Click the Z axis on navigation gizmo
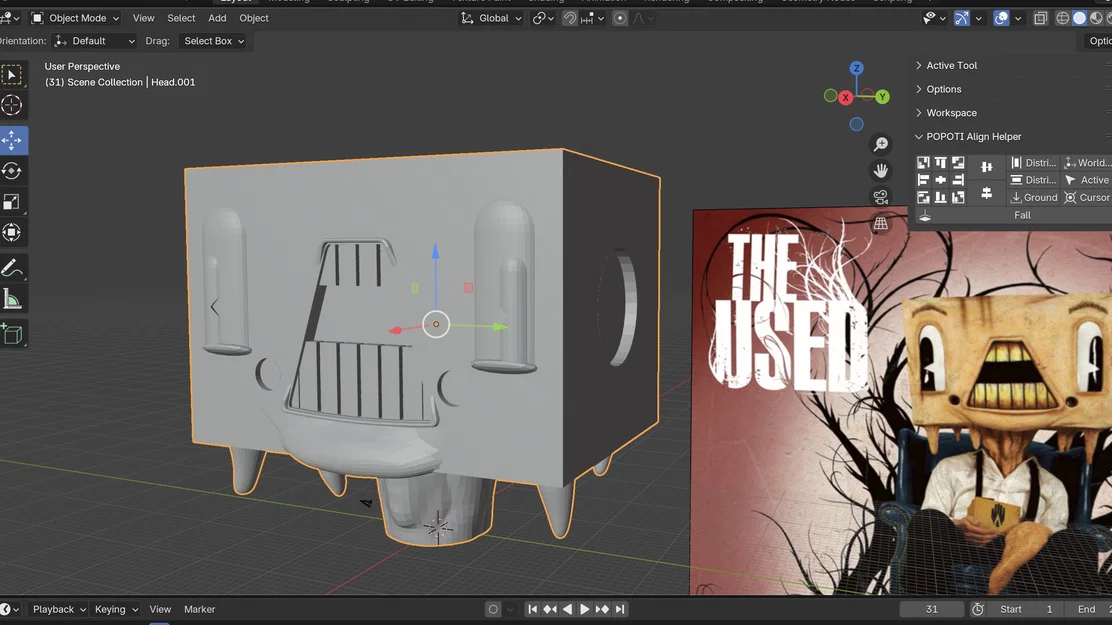This screenshot has height=625, width=1112. [857, 68]
